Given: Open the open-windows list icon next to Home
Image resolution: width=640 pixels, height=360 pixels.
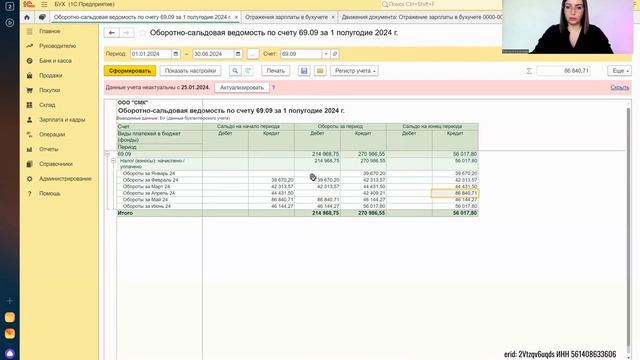Looking at the screenshot, I should 42,17.
